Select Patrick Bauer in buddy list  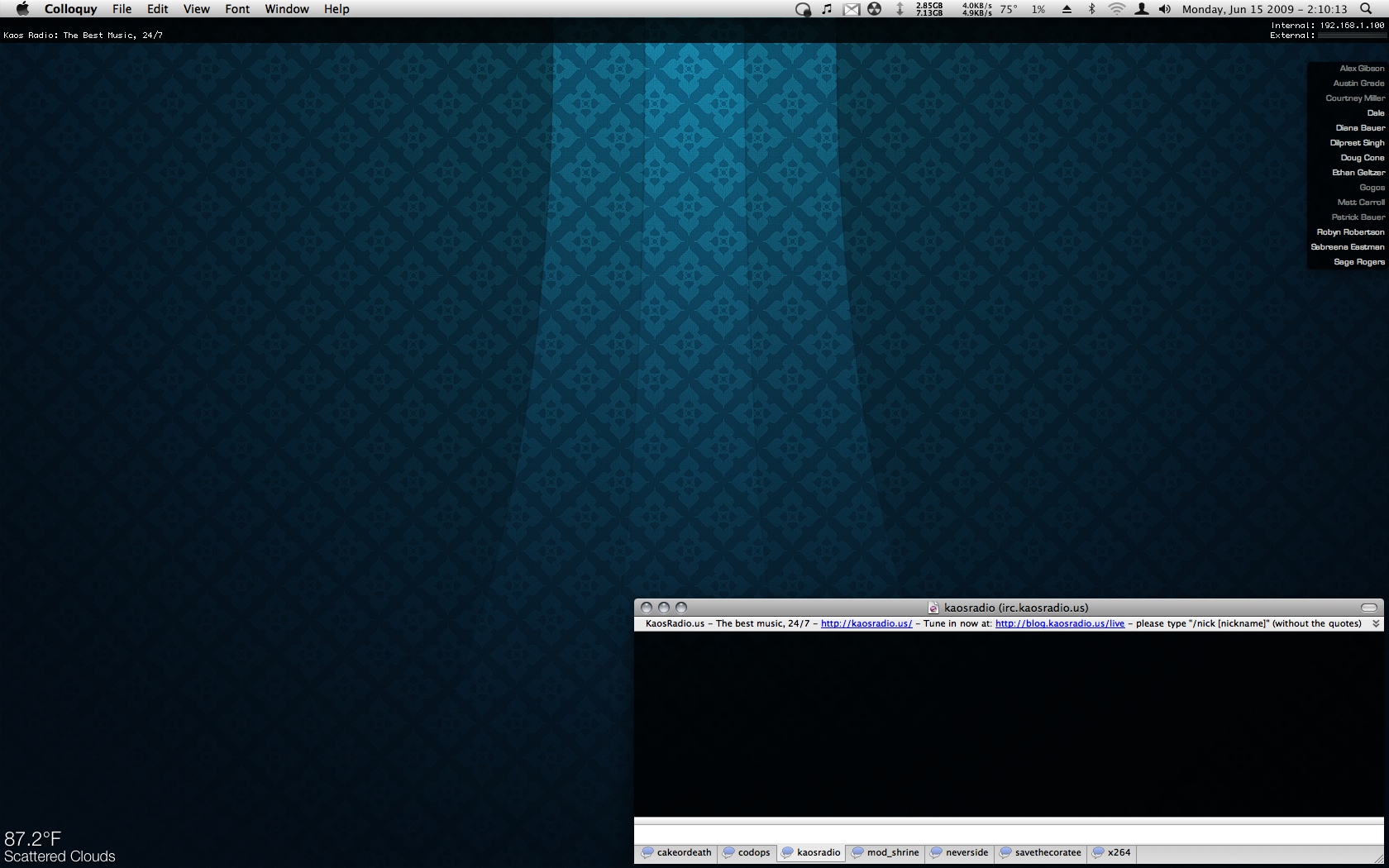(x=1358, y=217)
